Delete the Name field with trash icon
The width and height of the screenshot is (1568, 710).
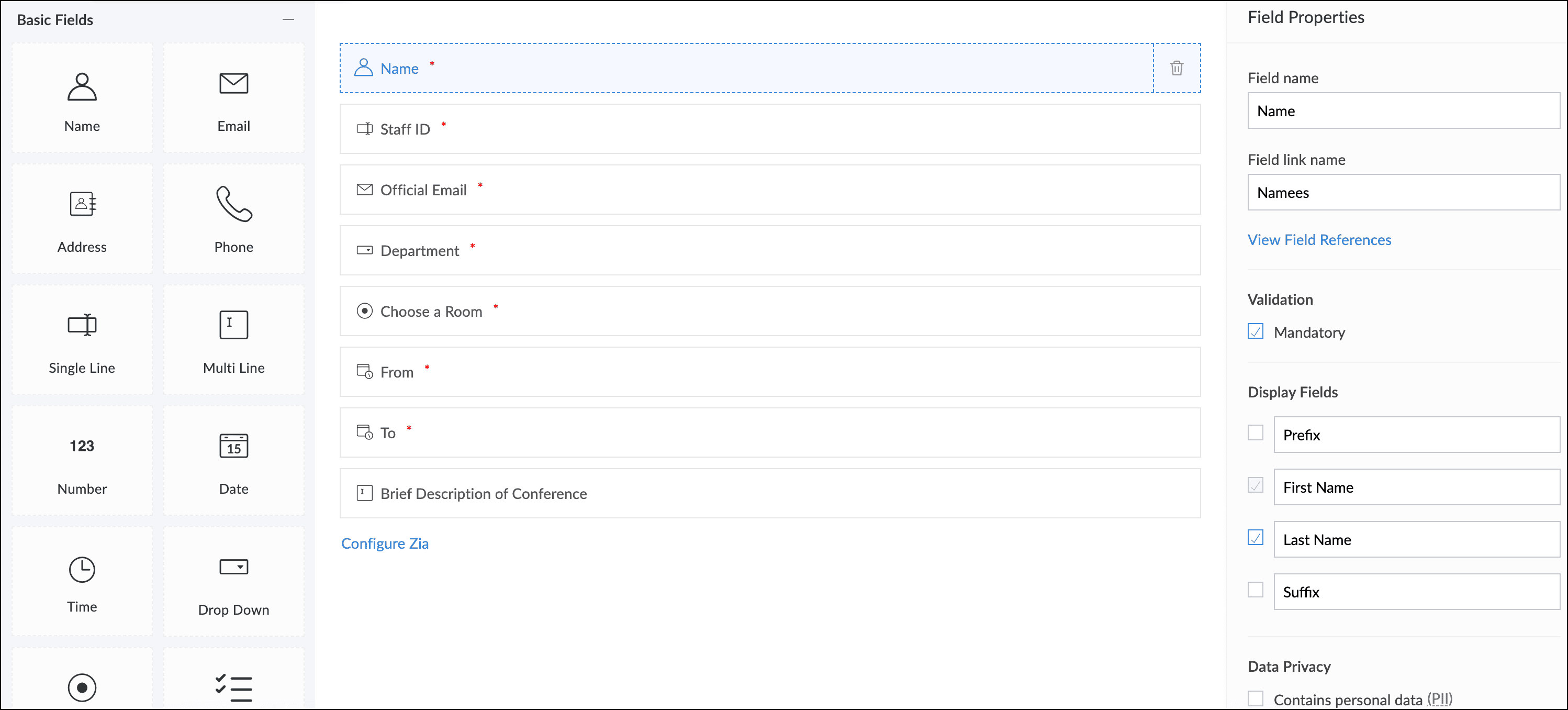(x=1176, y=68)
